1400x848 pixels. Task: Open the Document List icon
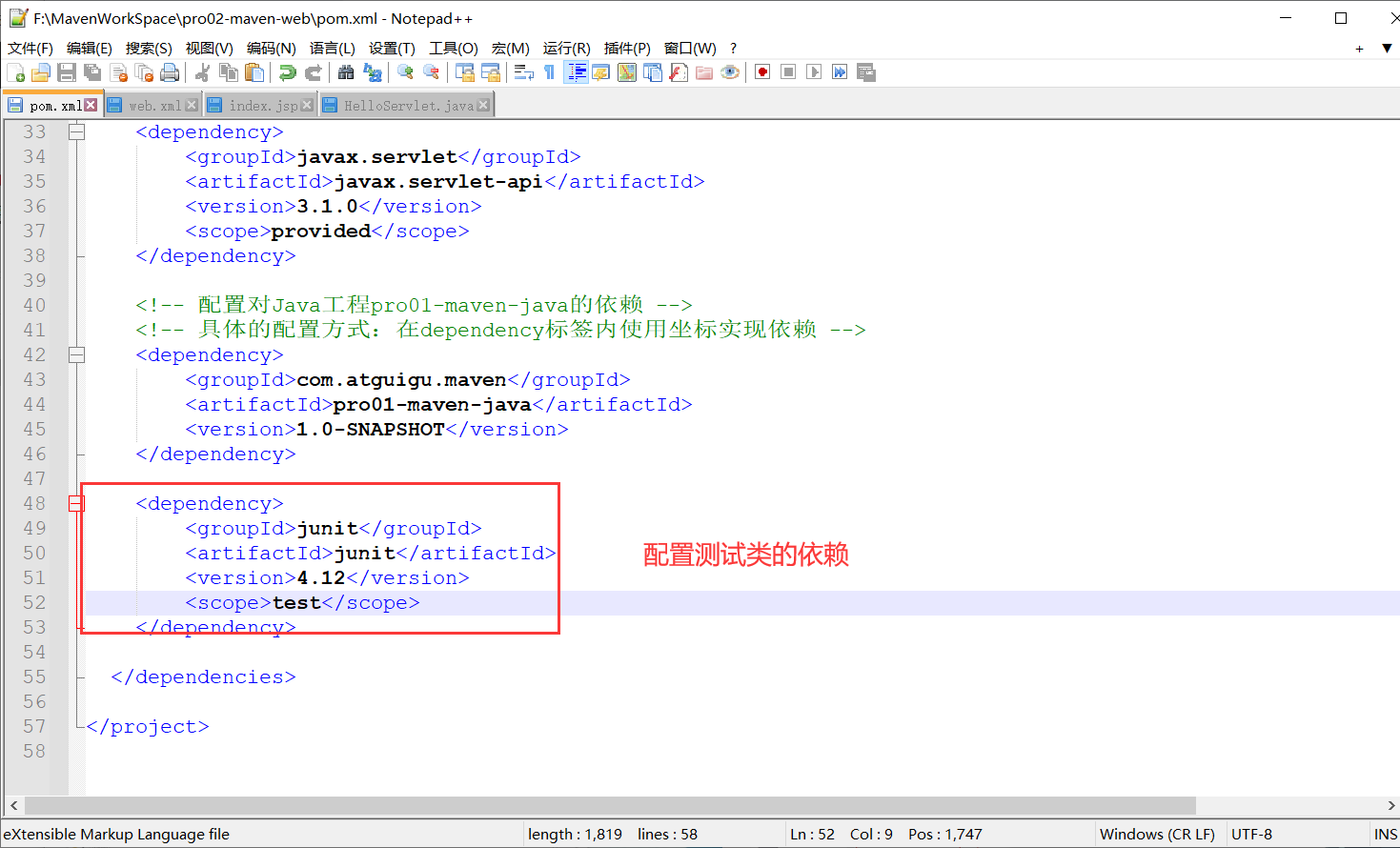(x=653, y=72)
